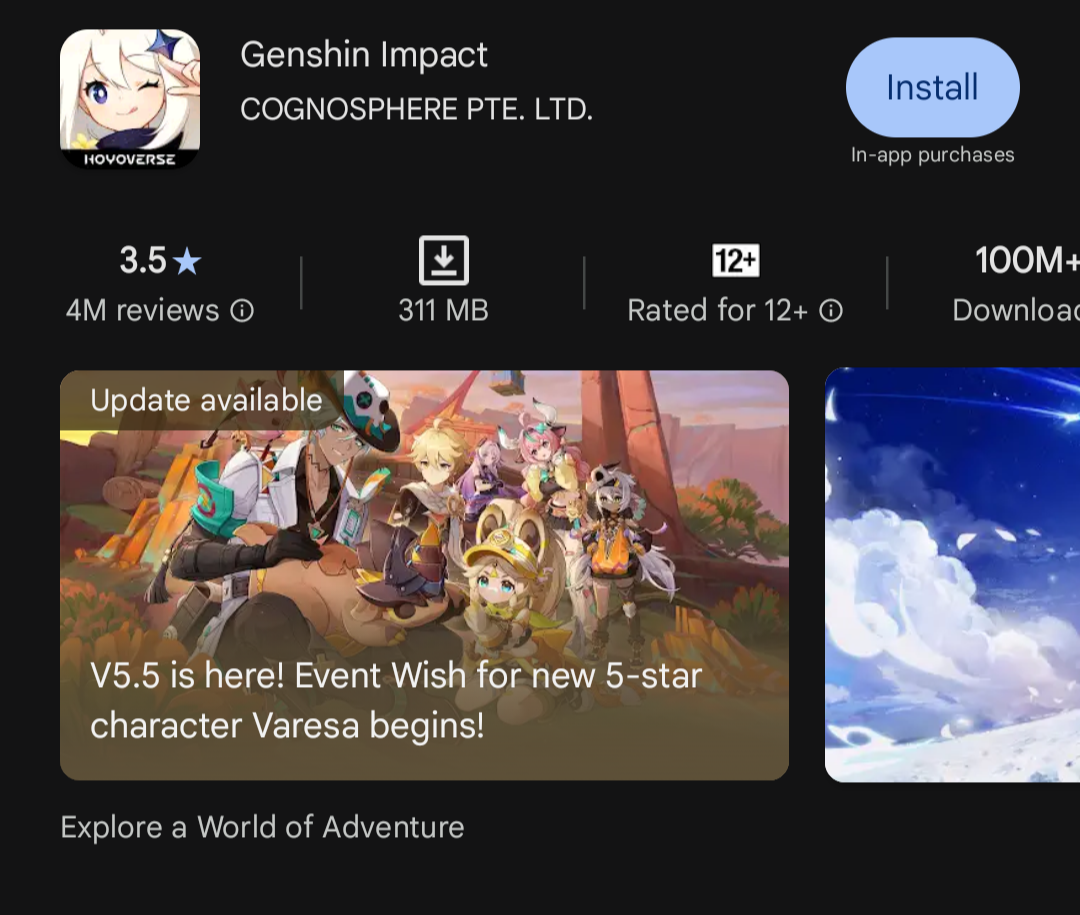Tap the Update available label on banner
Viewport: 1080px width, 915px height.
207,400
